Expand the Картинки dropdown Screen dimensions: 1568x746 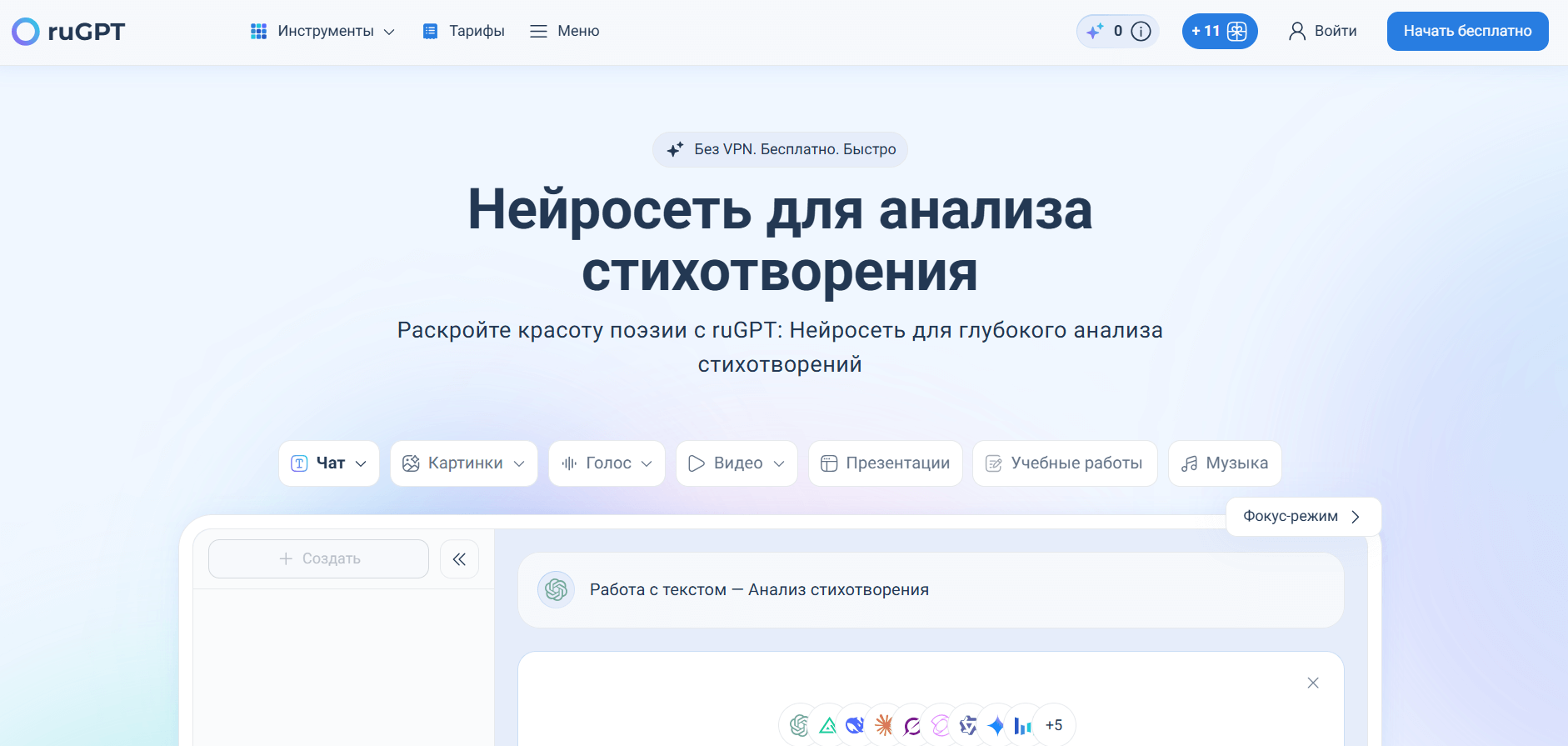463,463
